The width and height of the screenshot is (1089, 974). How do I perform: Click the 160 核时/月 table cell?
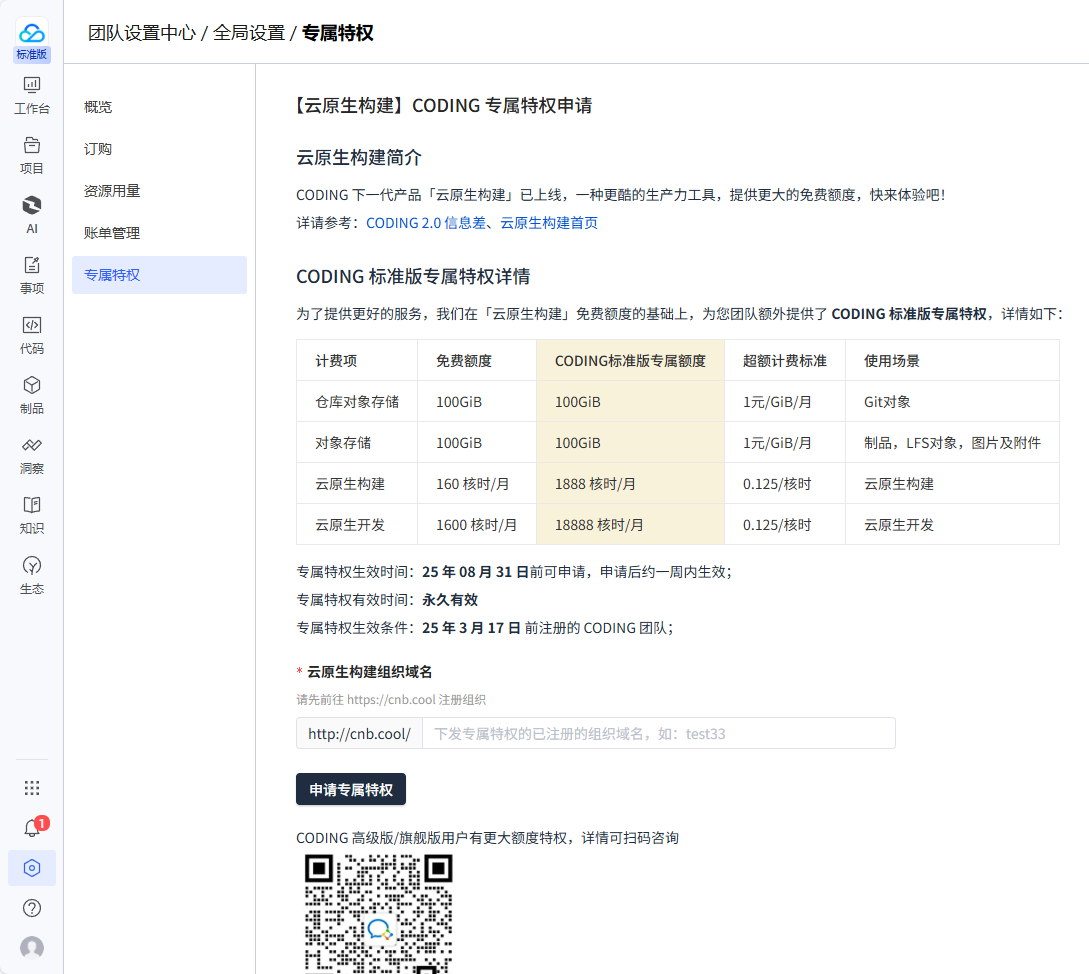[476, 484]
